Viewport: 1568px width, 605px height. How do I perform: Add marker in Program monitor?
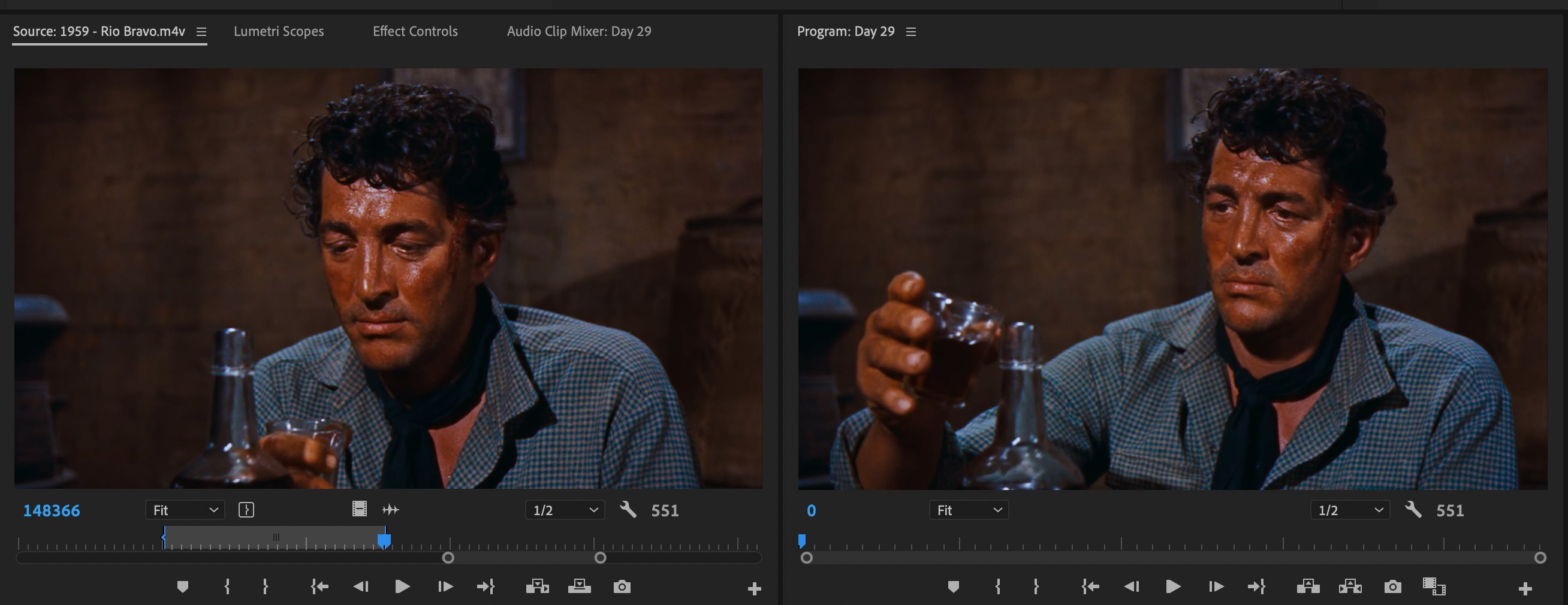953,587
